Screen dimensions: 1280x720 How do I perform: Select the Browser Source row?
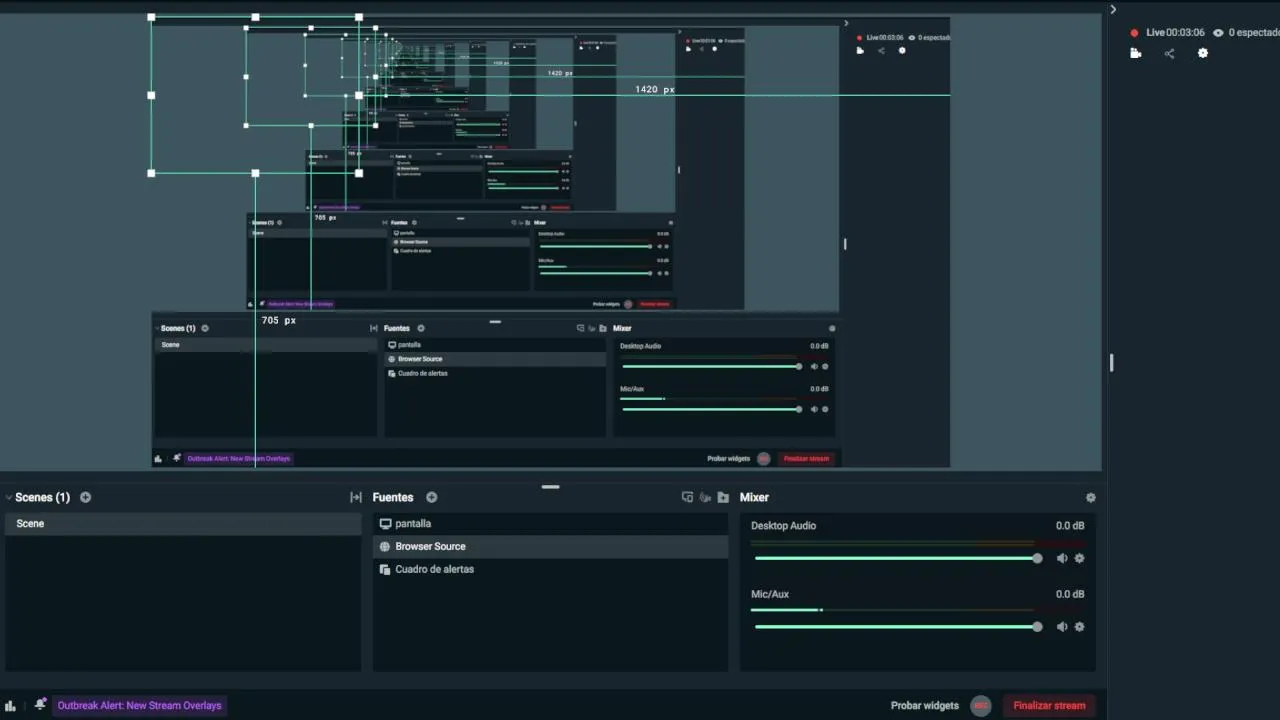tap(550, 547)
